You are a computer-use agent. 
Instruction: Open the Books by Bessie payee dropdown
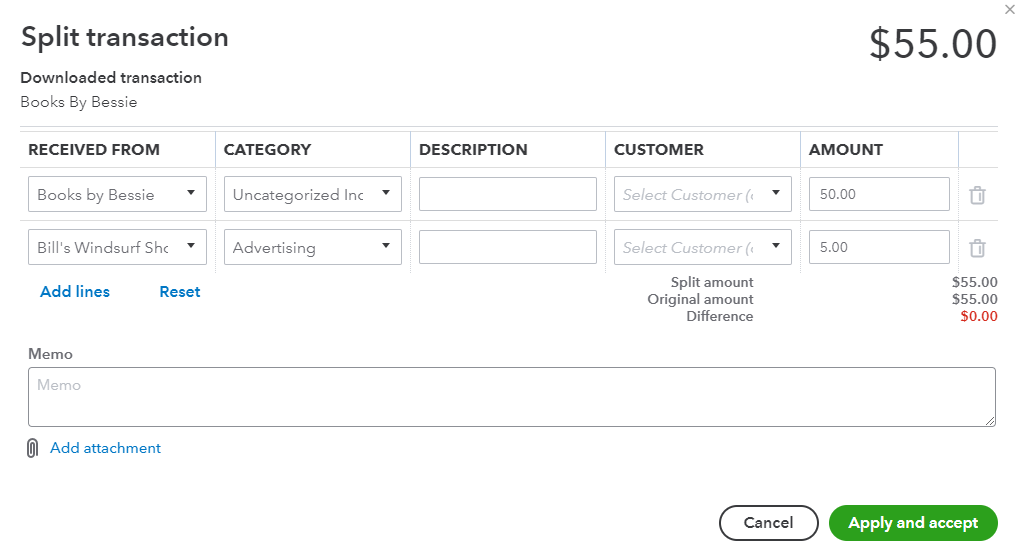click(x=117, y=194)
